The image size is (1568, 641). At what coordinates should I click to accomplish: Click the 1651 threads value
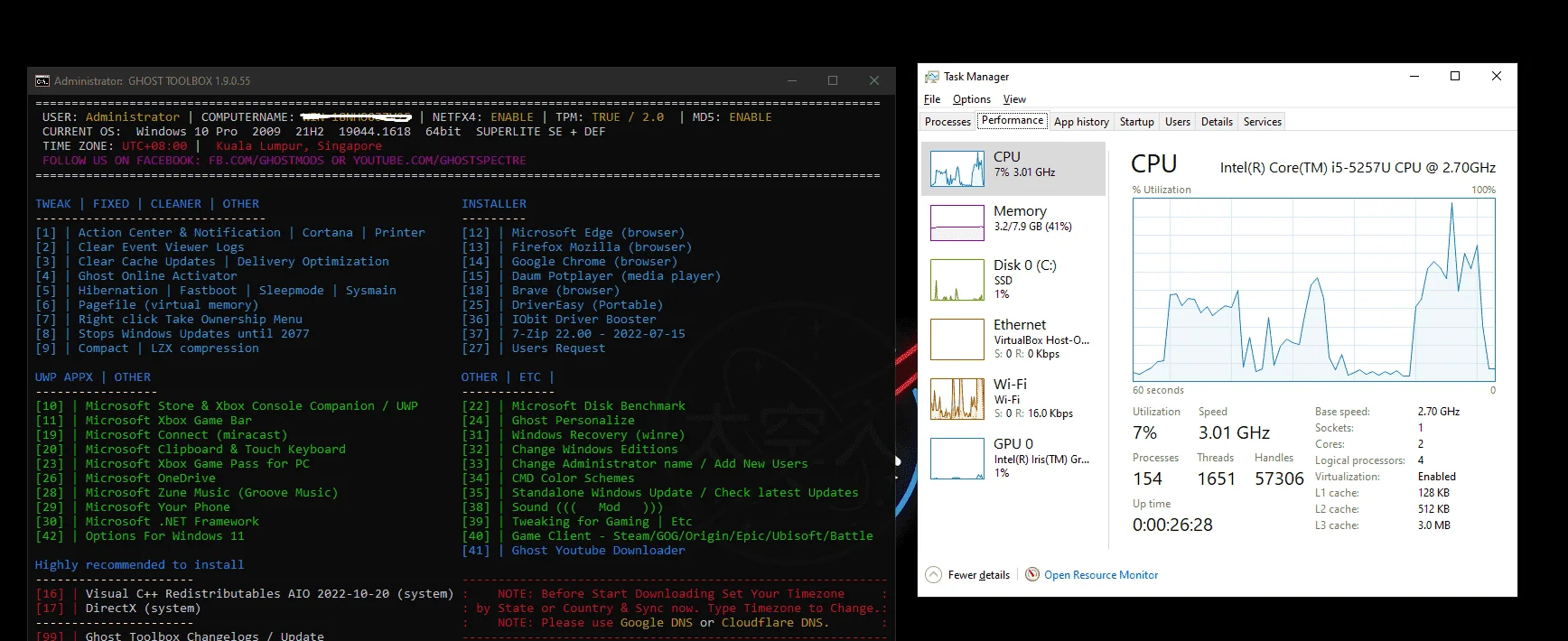pyautogui.click(x=1216, y=478)
